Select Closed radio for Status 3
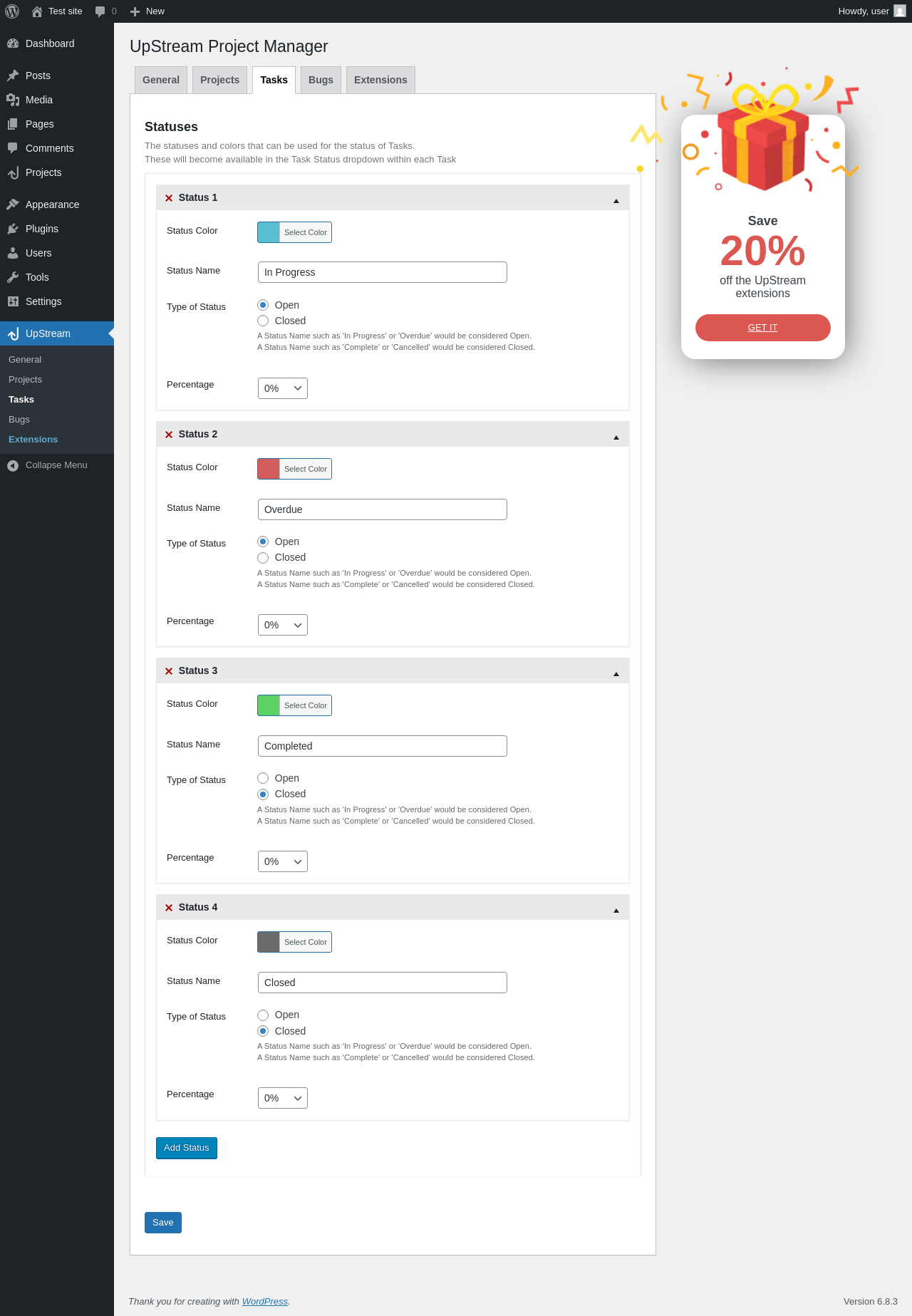The height and width of the screenshot is (1316, 912). 263,794
